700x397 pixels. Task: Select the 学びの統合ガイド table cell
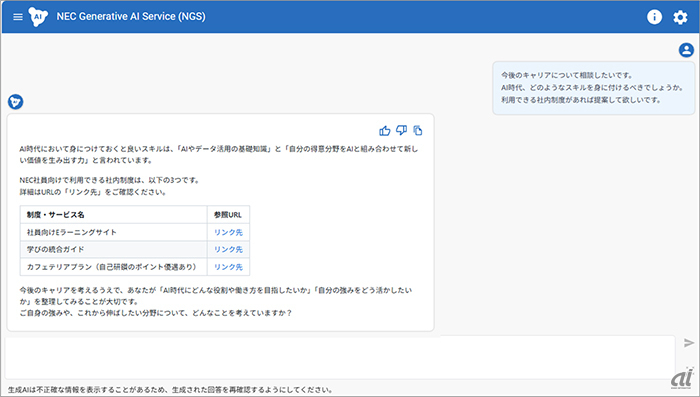pyautogui.click(x=113, y=250)
